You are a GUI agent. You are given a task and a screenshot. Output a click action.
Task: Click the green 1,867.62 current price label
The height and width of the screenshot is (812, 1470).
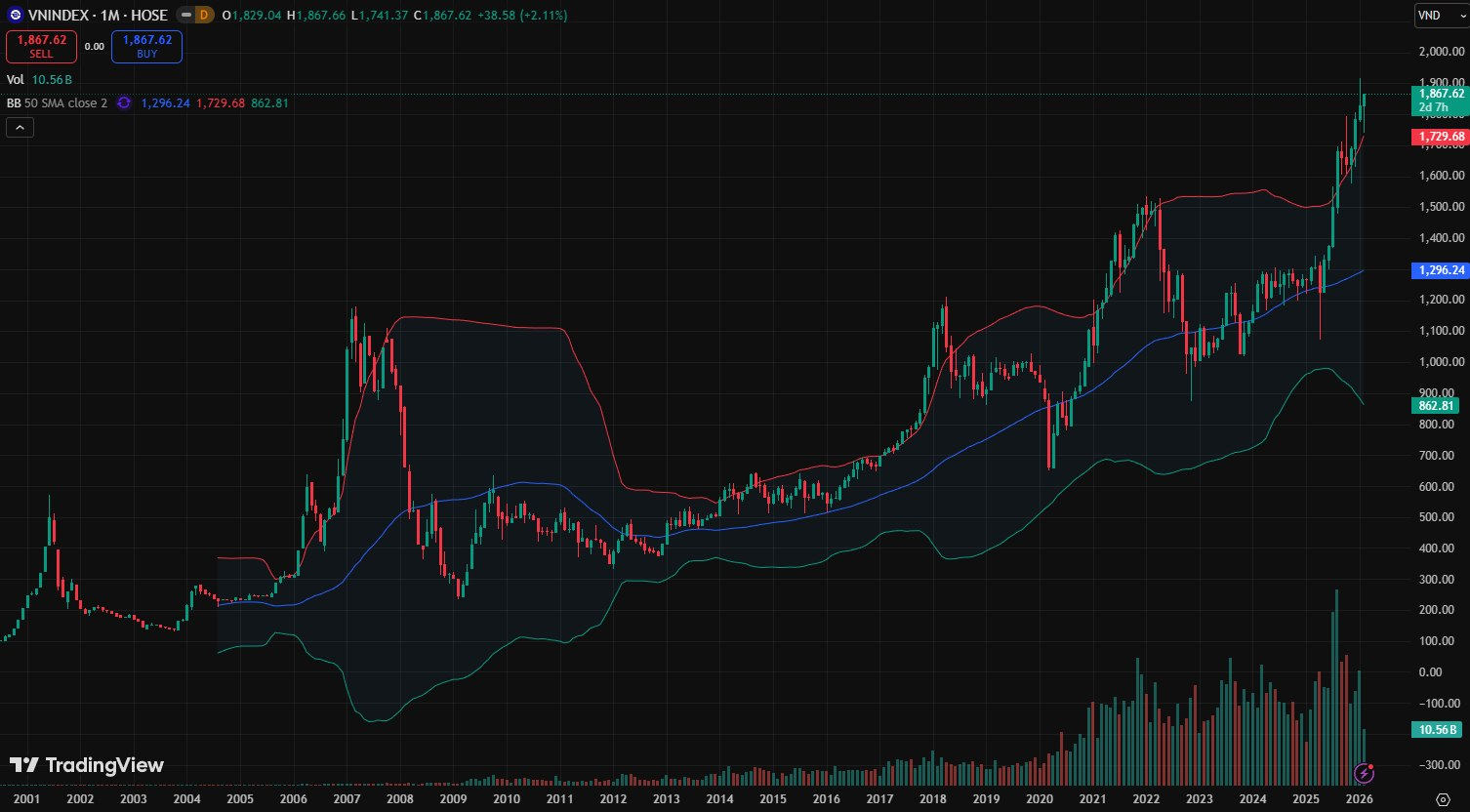(1440, 94)
